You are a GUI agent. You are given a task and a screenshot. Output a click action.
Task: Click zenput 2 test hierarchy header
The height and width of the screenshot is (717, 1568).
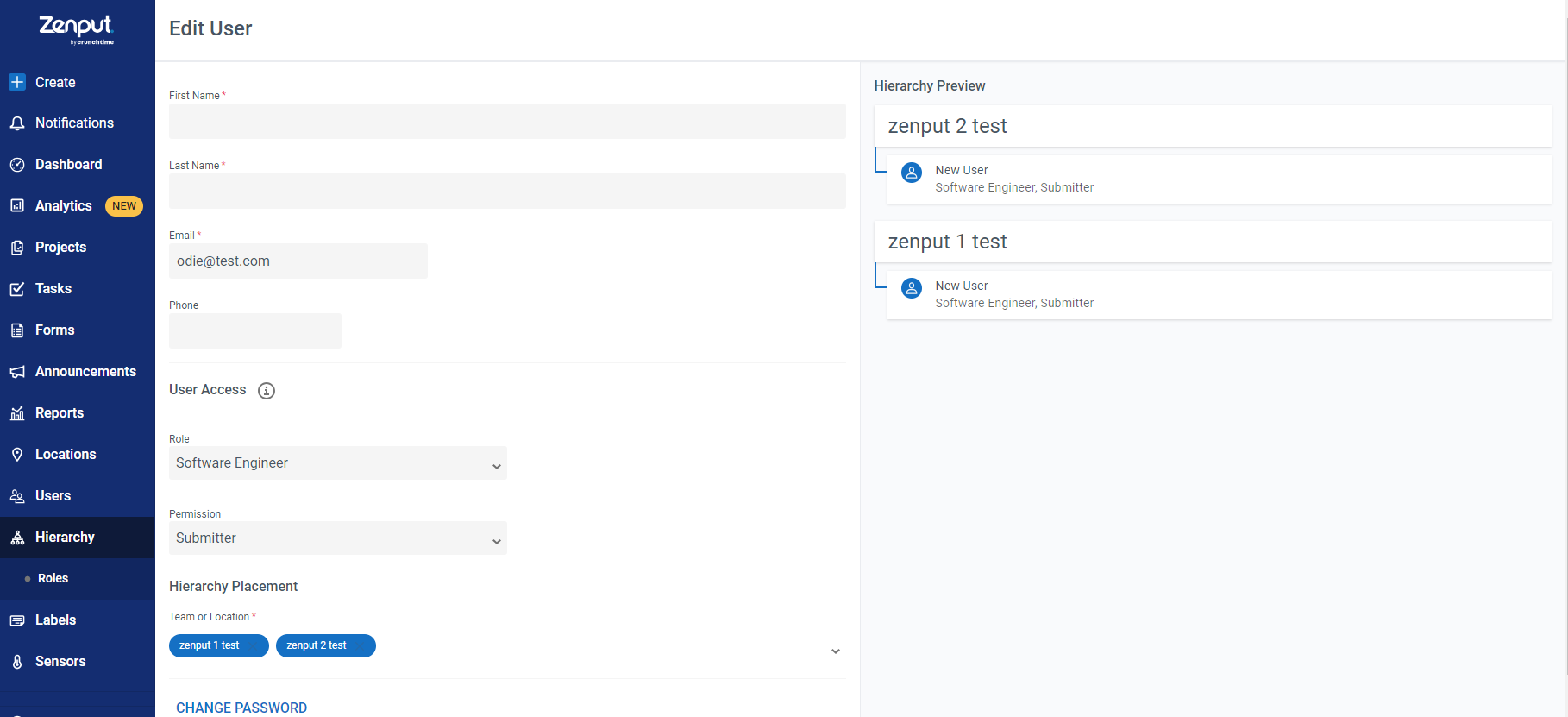tap(1213, 126)
